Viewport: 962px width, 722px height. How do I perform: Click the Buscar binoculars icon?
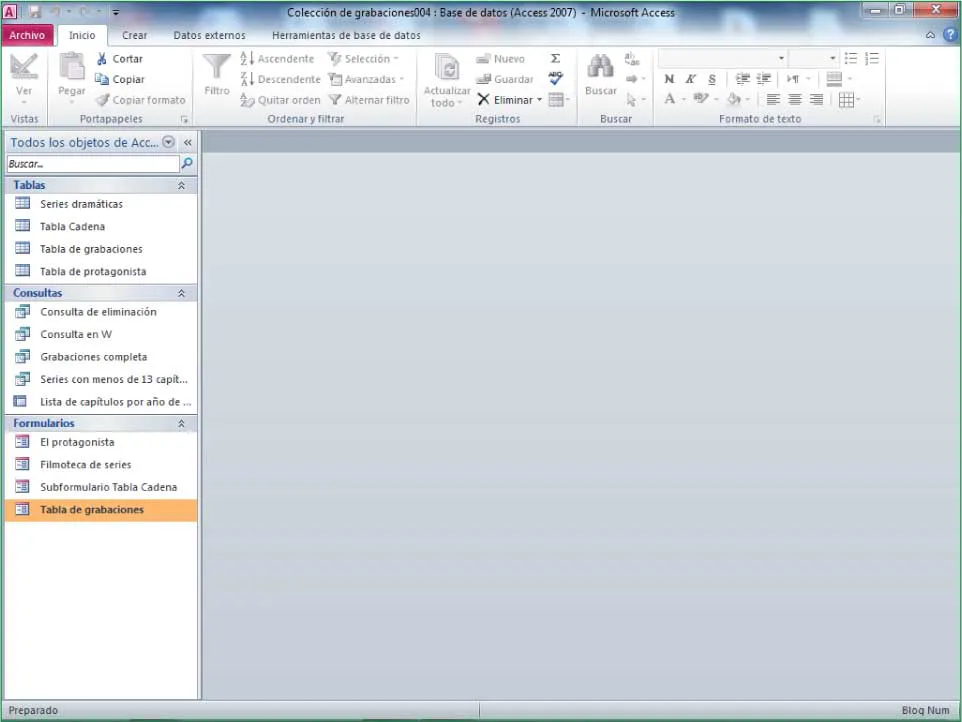(x=600, y=67)
